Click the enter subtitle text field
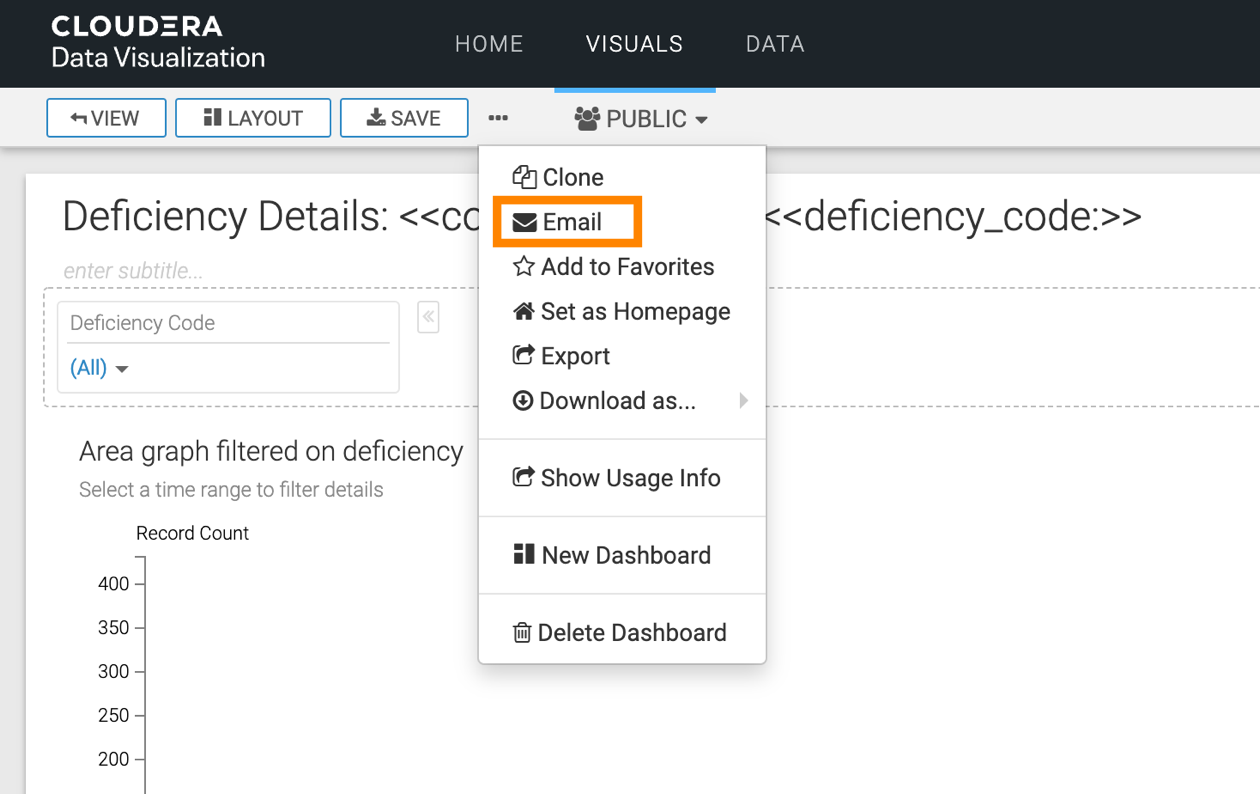Viewport: 1260px width, 794px height. point(133,271)
